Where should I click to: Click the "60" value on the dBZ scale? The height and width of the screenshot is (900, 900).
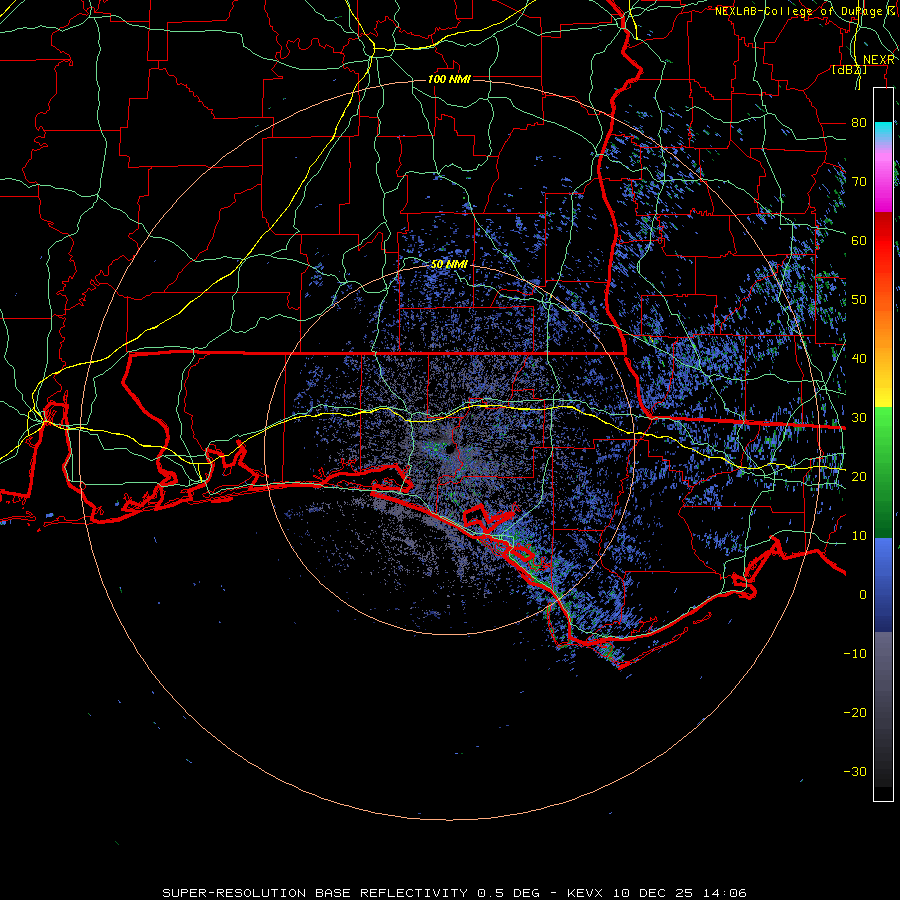coord(859,240)
